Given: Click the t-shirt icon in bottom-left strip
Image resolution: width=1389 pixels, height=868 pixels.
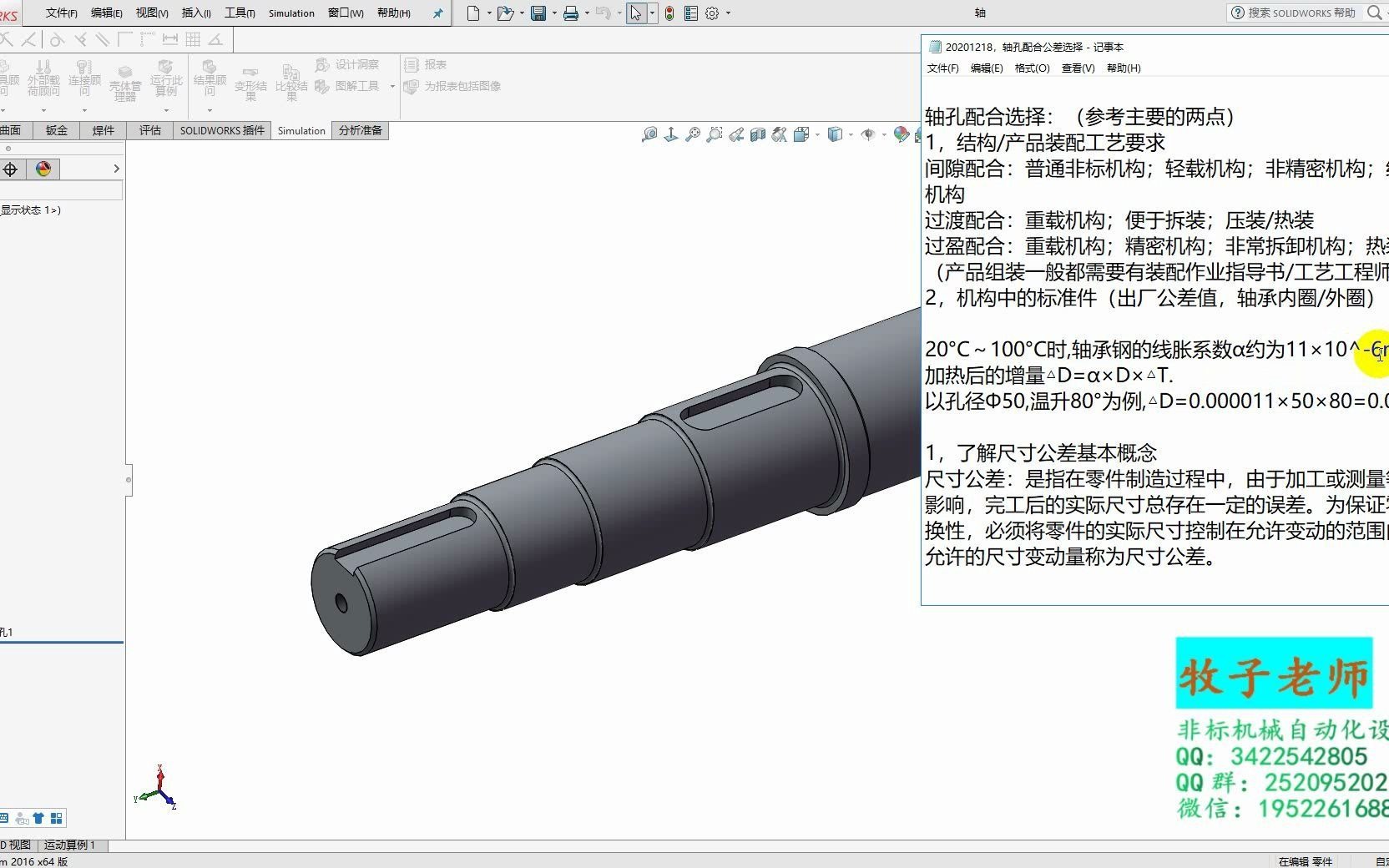Looking at the screenshot, I should (38, 818).
